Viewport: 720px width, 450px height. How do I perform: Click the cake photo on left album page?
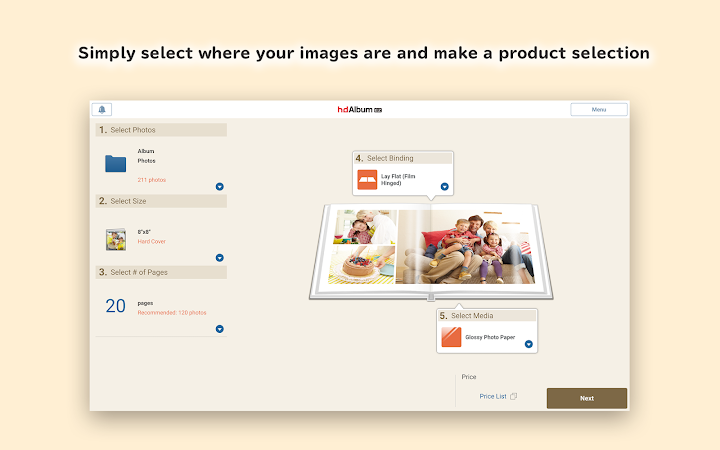point(362,264)
